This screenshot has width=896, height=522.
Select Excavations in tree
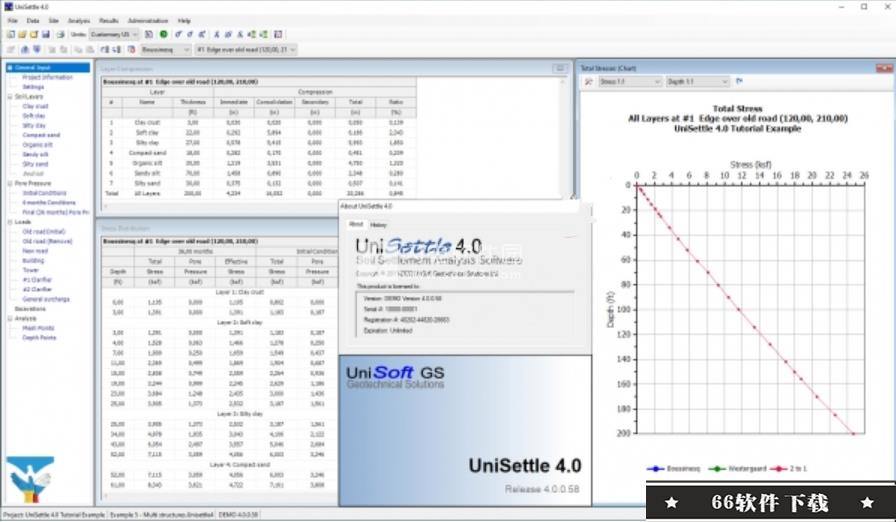point(30,309)
